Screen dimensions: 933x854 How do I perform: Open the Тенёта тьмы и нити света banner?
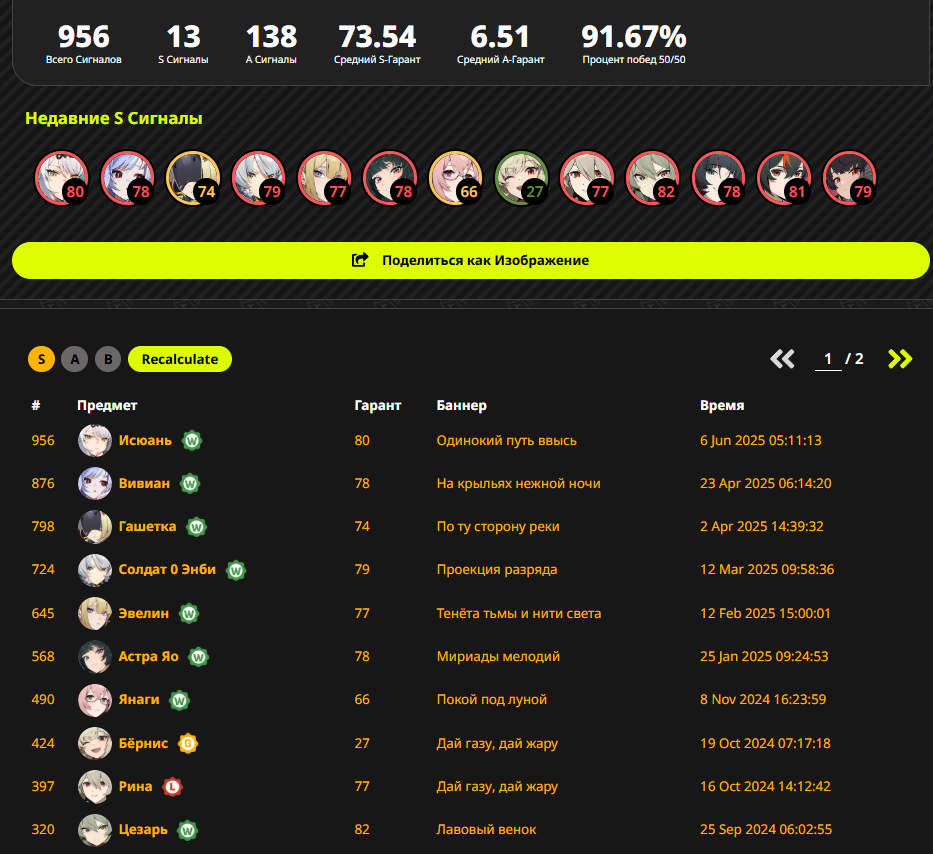[x=519, y=613]
